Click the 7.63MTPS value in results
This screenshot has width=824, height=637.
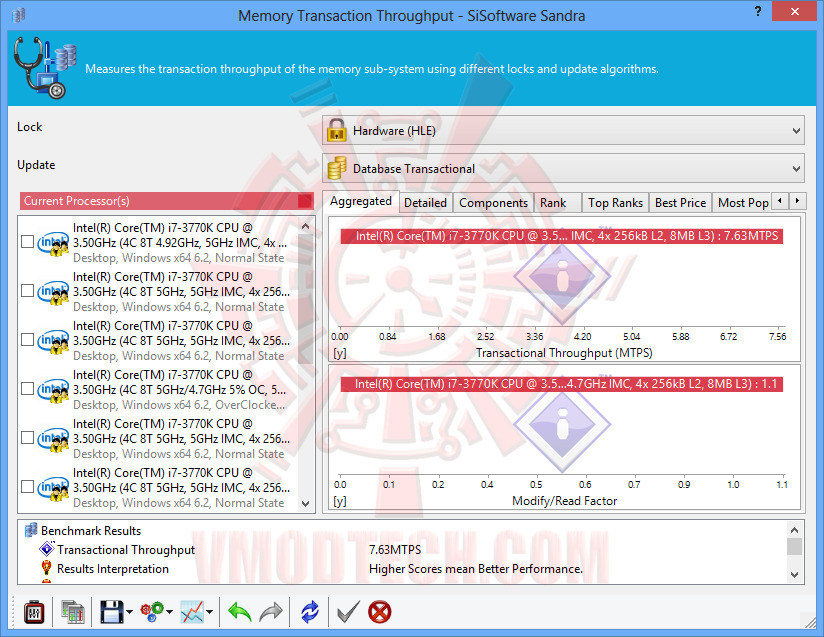395,550
